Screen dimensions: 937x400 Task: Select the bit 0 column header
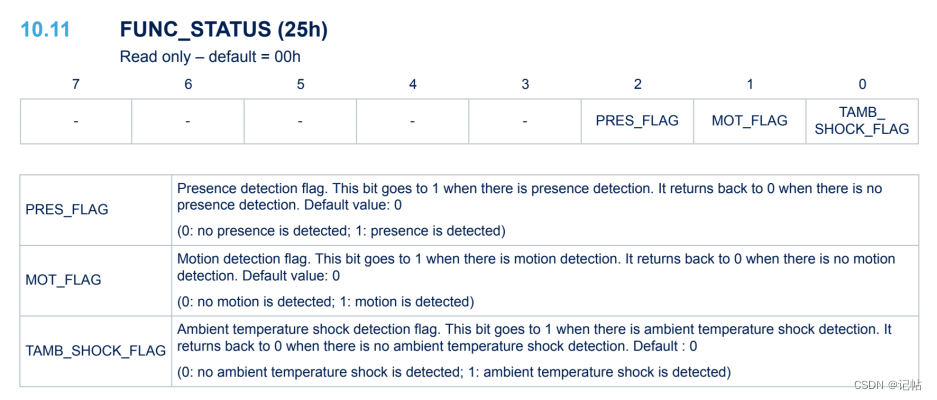pos(862,85)
